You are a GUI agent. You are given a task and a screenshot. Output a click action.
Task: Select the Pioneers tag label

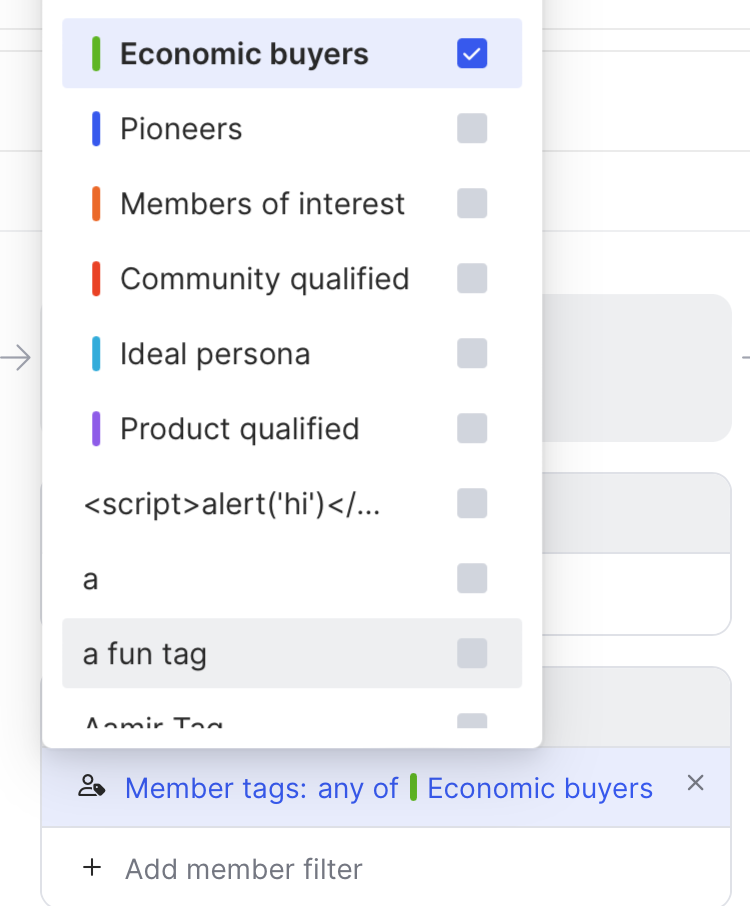point(181,129)
